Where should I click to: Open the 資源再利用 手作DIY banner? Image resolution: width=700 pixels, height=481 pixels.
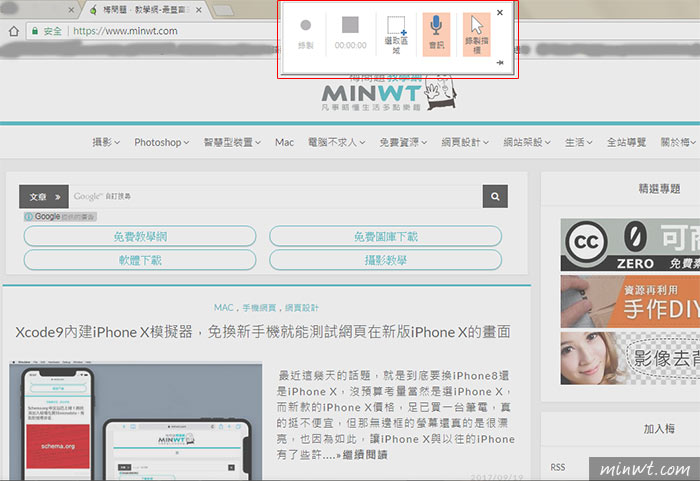[630, 301]
